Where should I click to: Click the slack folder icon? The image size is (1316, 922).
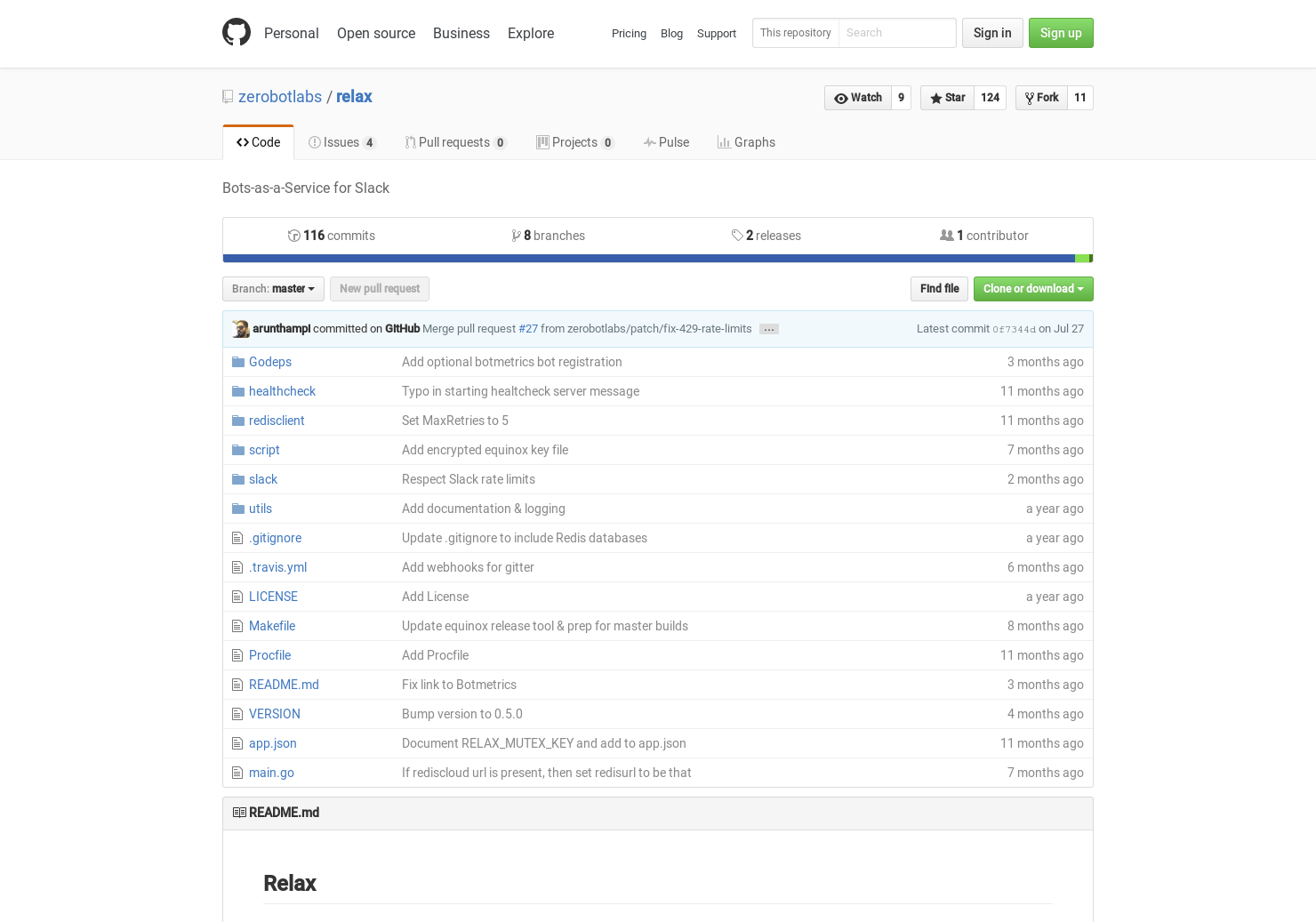click(238, 479)
